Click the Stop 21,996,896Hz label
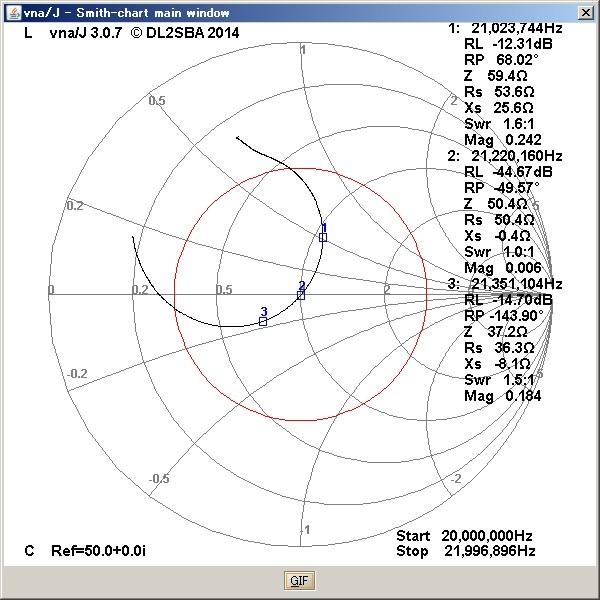600x600 pixels. [465, 551]
